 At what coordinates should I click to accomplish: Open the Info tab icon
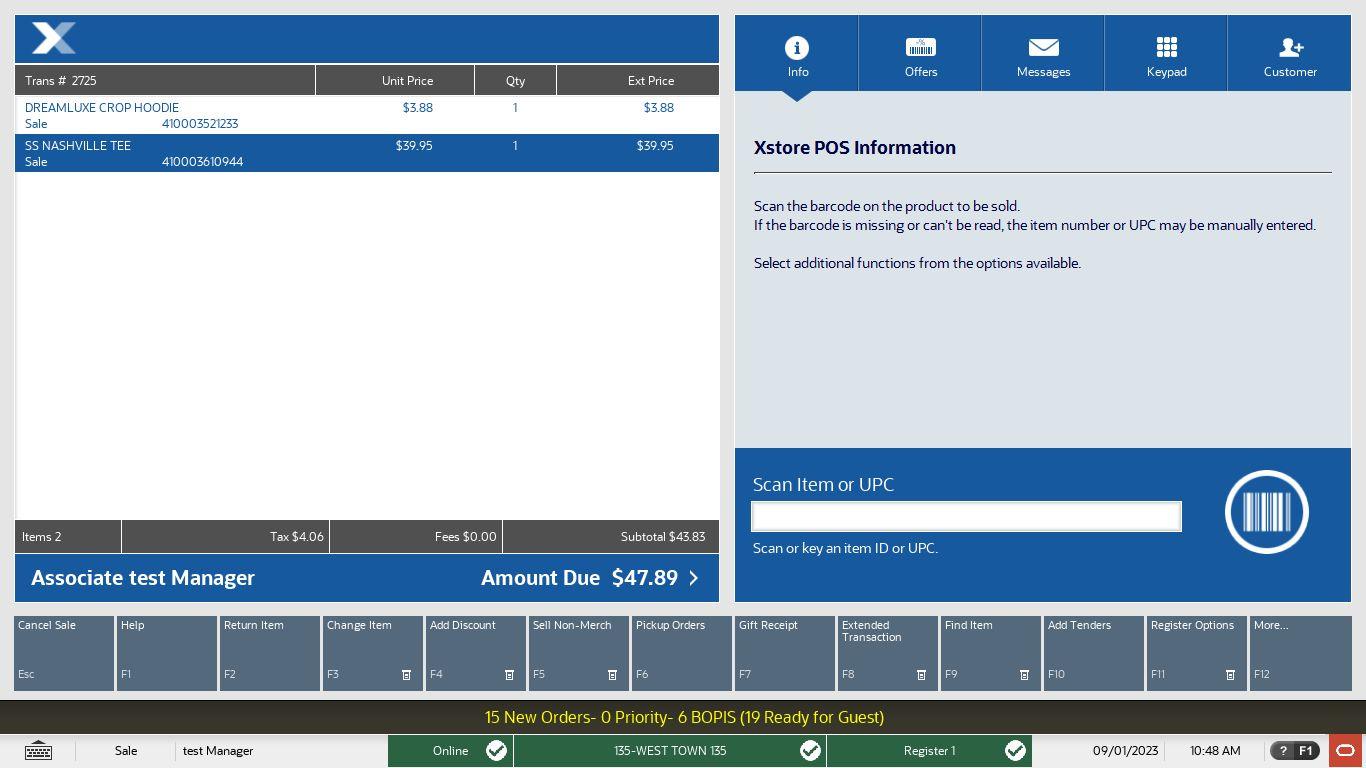[797, 48]
